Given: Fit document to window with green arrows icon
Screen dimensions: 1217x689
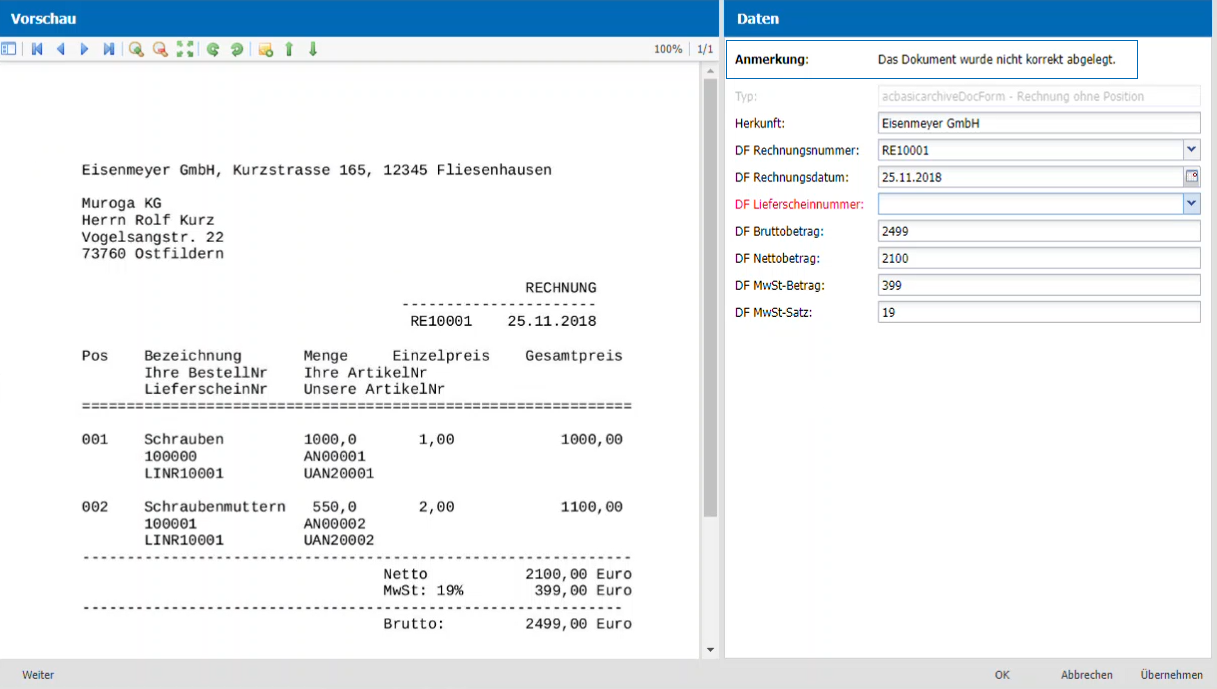Looking at the screenshot, I should [185, 49].
